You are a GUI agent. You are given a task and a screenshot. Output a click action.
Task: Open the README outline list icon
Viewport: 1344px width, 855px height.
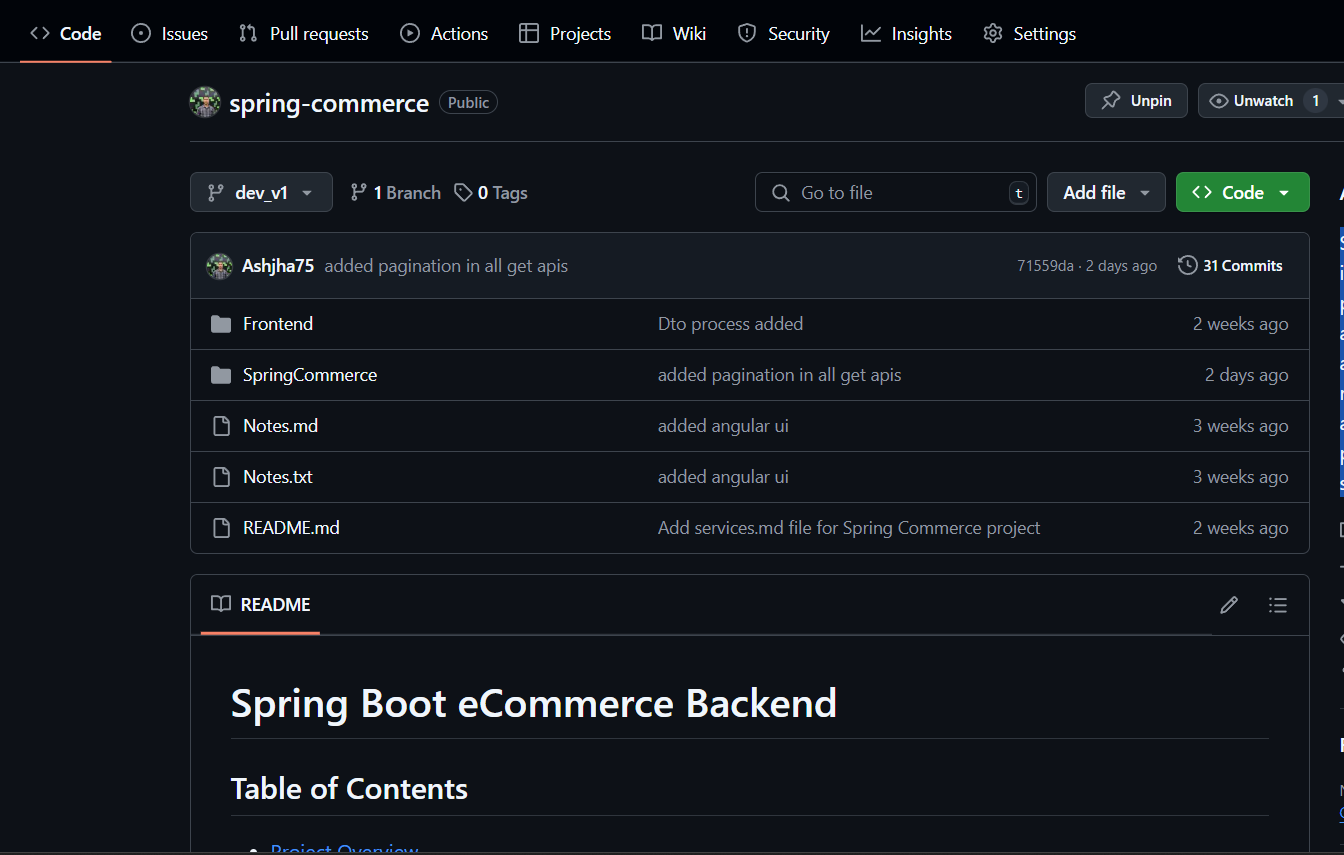pos(1277,605)
